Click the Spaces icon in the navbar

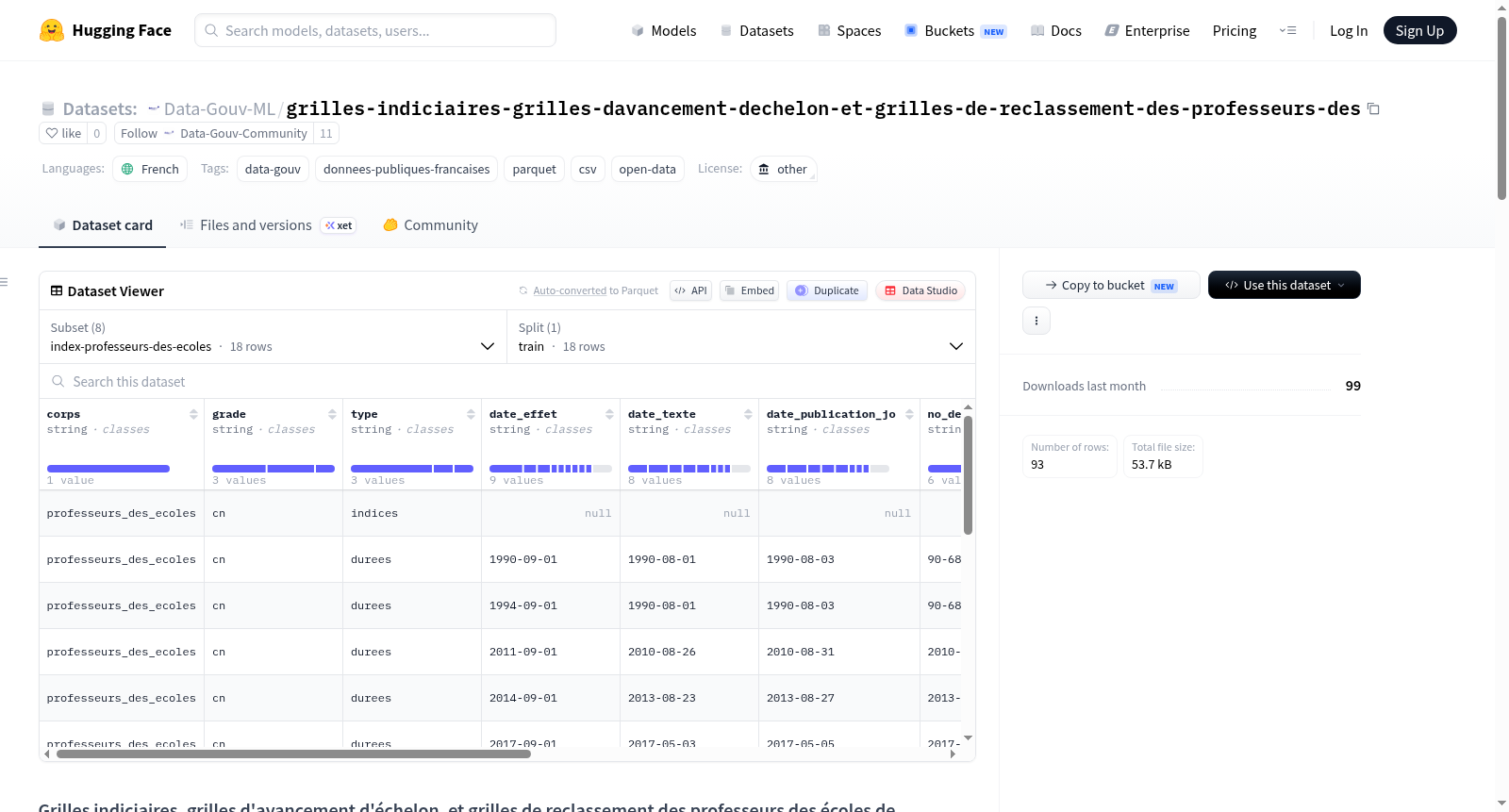click(824, 30)
